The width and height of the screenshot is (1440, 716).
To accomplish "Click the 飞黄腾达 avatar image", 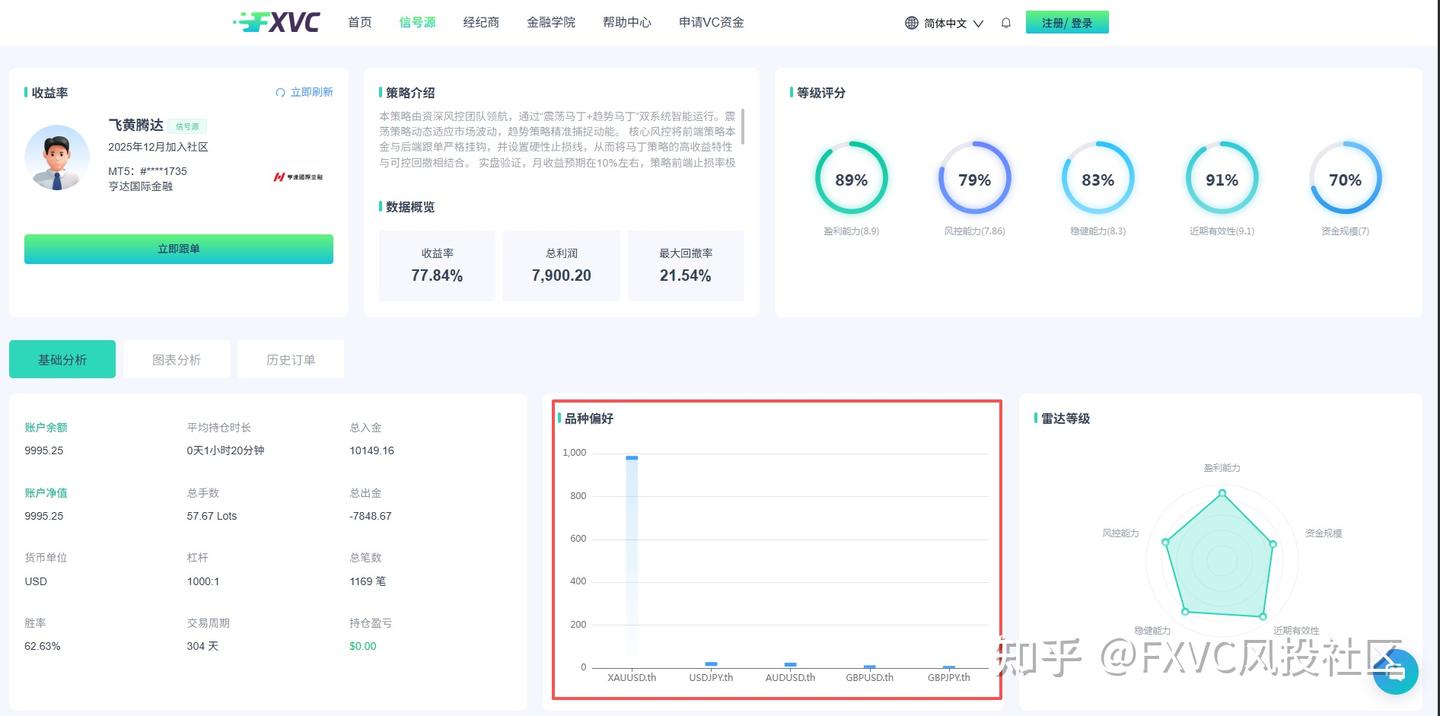I will [x=57, y=158].
